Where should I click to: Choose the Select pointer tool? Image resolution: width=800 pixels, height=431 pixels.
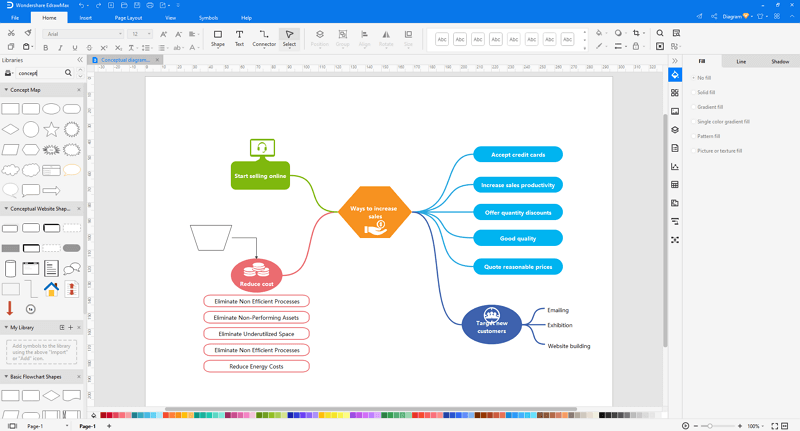click(289, 38)
